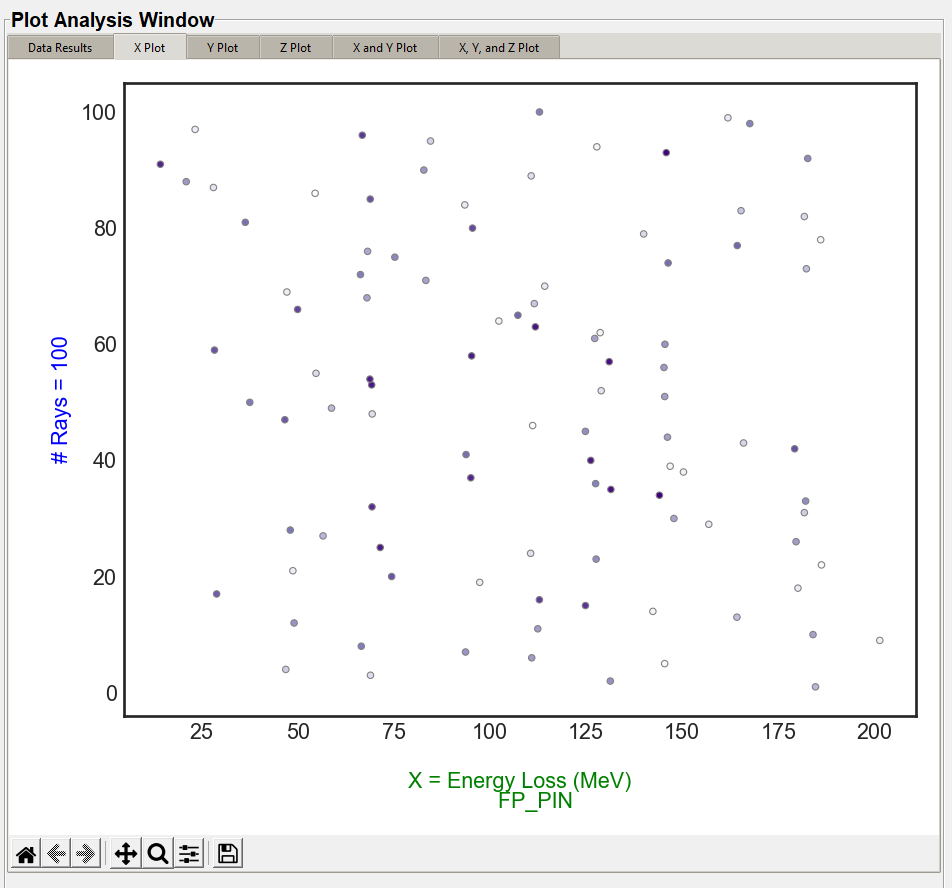
Task: Open the X and Y Plot tab
Action: 384,48
